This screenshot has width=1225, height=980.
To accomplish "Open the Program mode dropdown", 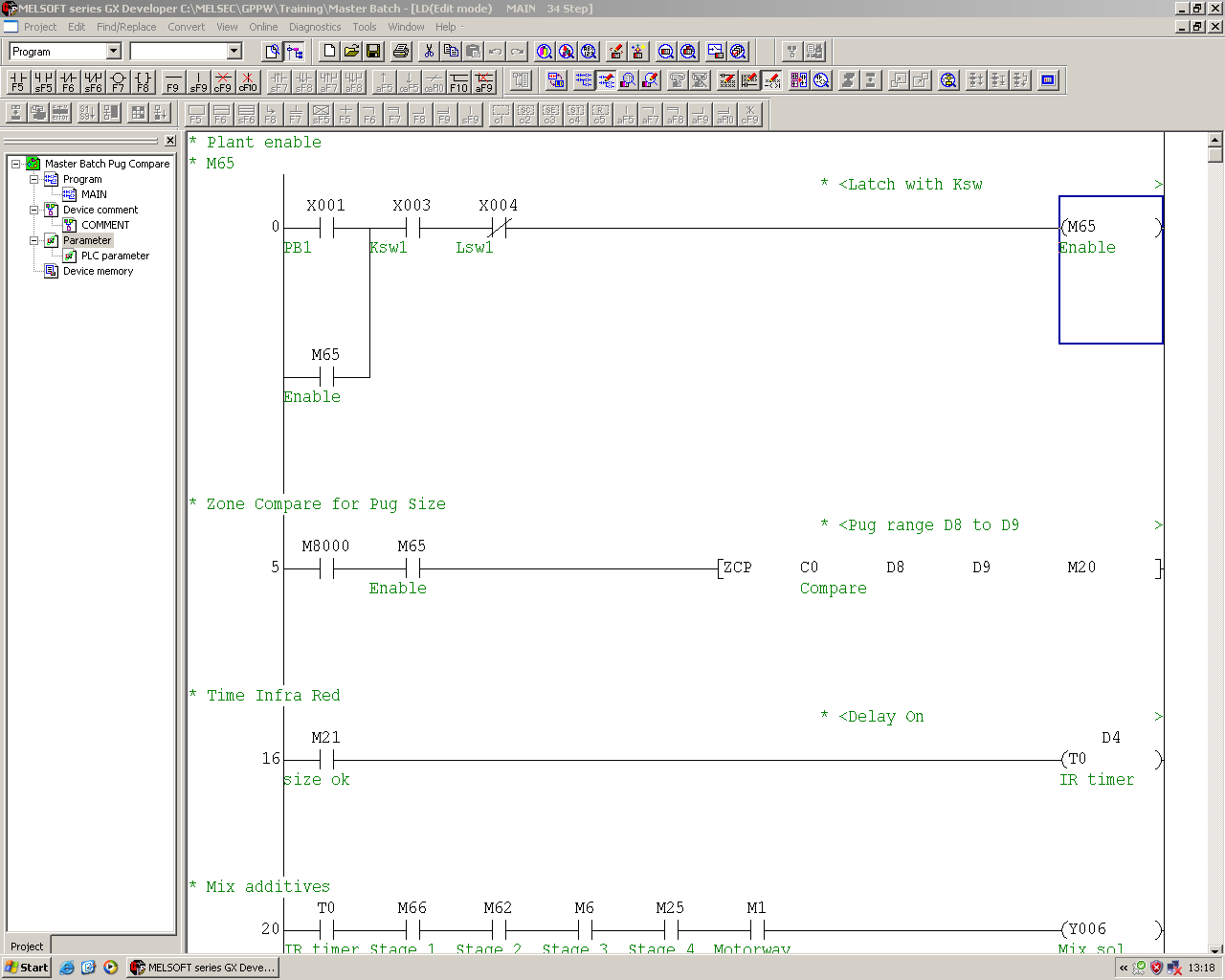I will click(x=113, y=51).
